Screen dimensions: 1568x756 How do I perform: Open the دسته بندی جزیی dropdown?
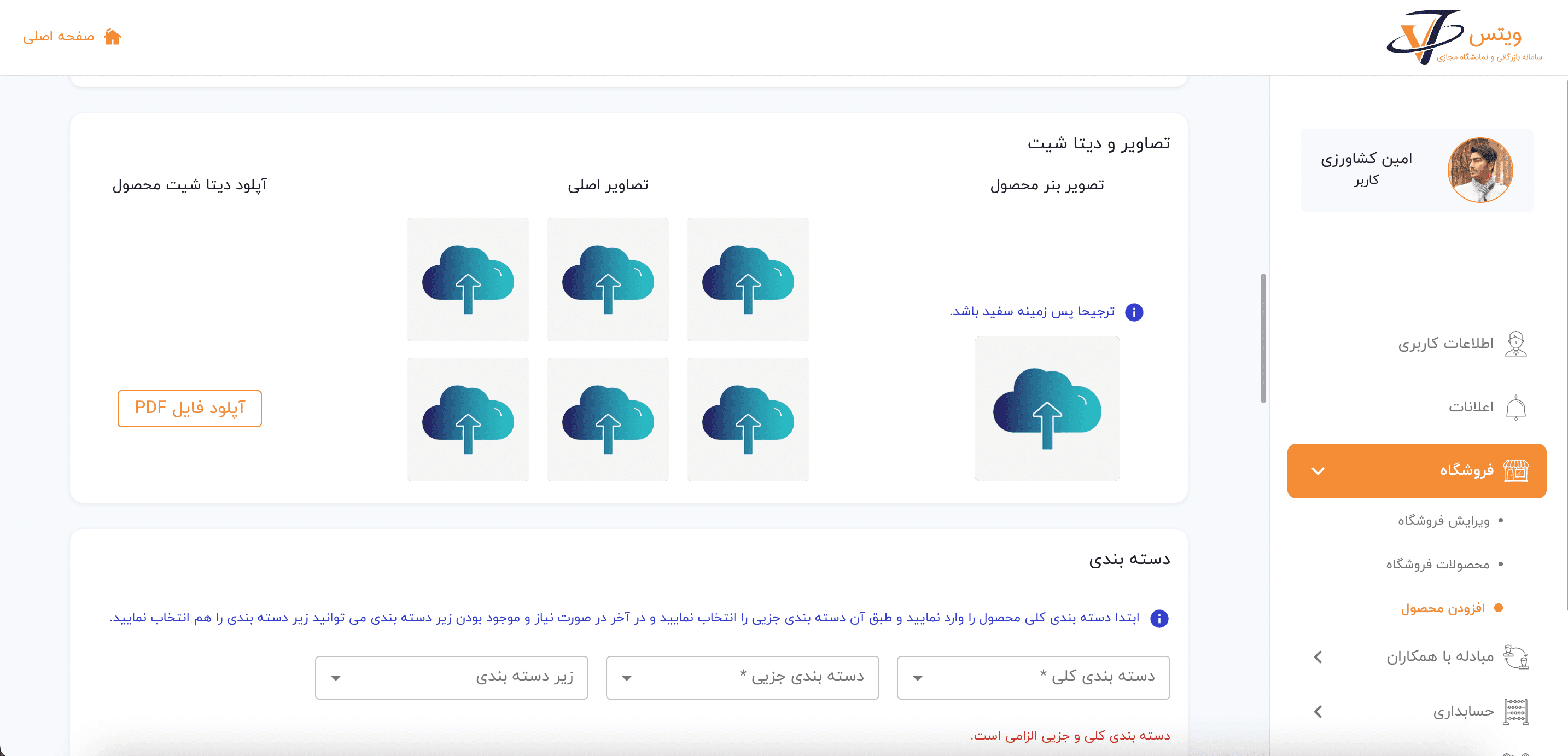pos(742,677)
